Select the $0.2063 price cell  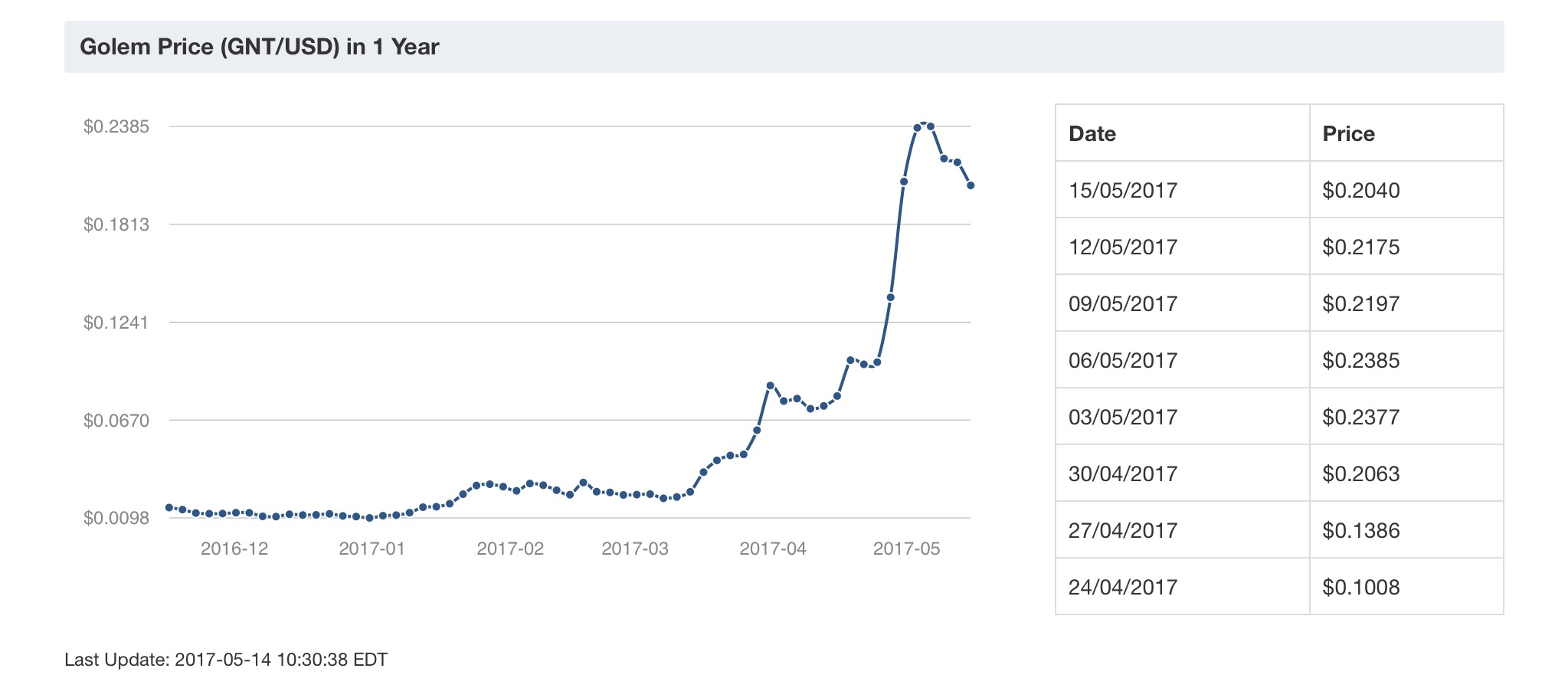1406,473
